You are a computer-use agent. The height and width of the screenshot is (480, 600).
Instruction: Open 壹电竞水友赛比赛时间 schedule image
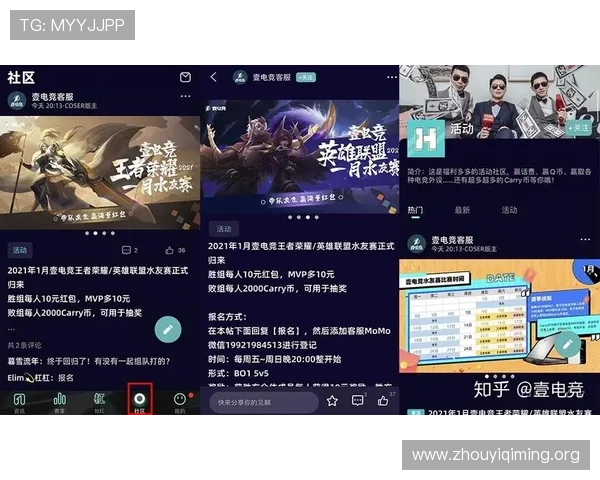pyautogui.click(x=499, y=315)
